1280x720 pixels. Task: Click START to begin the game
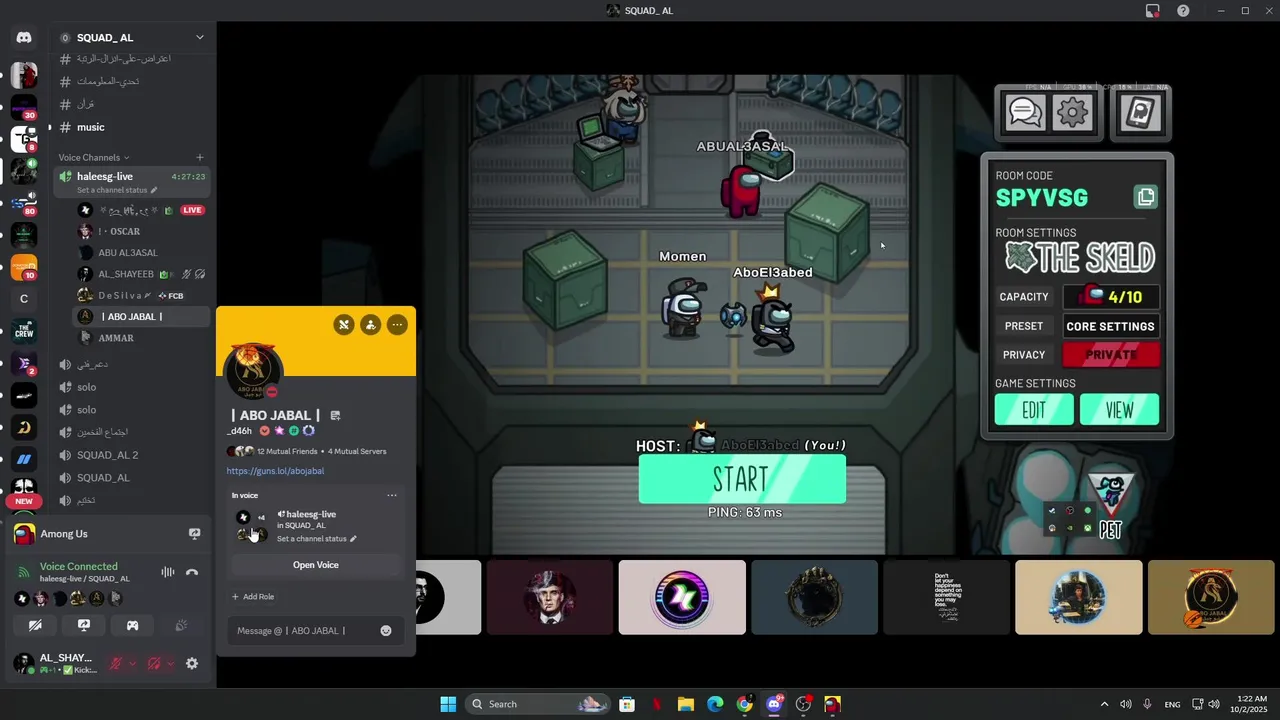tap(742, 480)
